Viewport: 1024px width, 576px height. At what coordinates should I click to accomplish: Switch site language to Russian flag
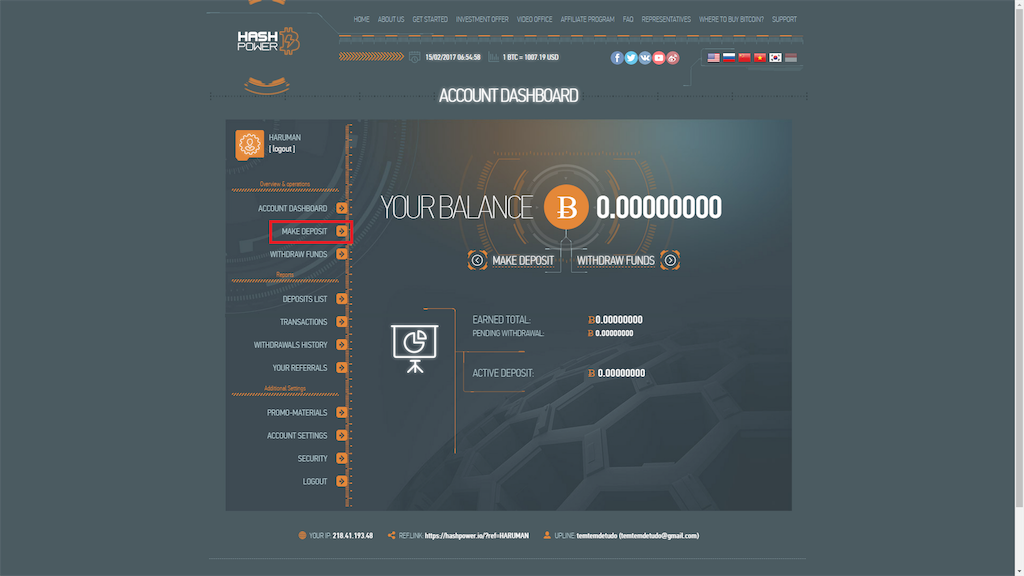(728, 58)
